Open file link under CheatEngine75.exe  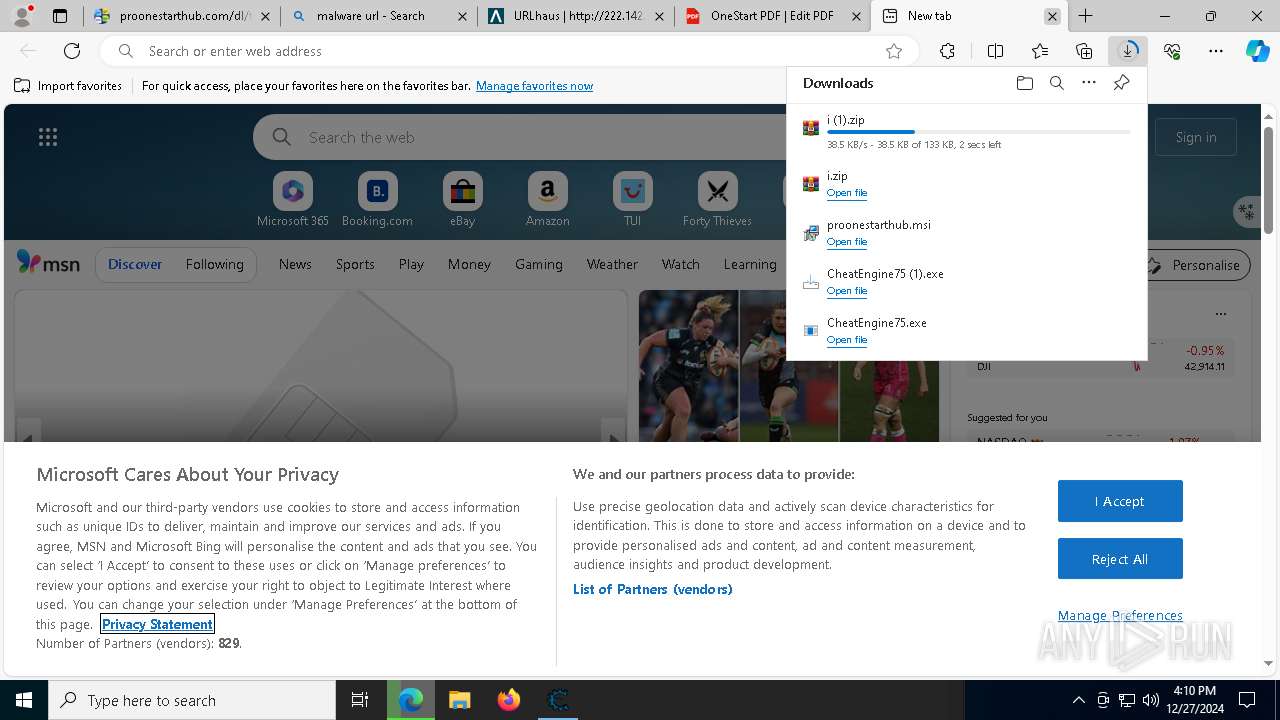847,340
